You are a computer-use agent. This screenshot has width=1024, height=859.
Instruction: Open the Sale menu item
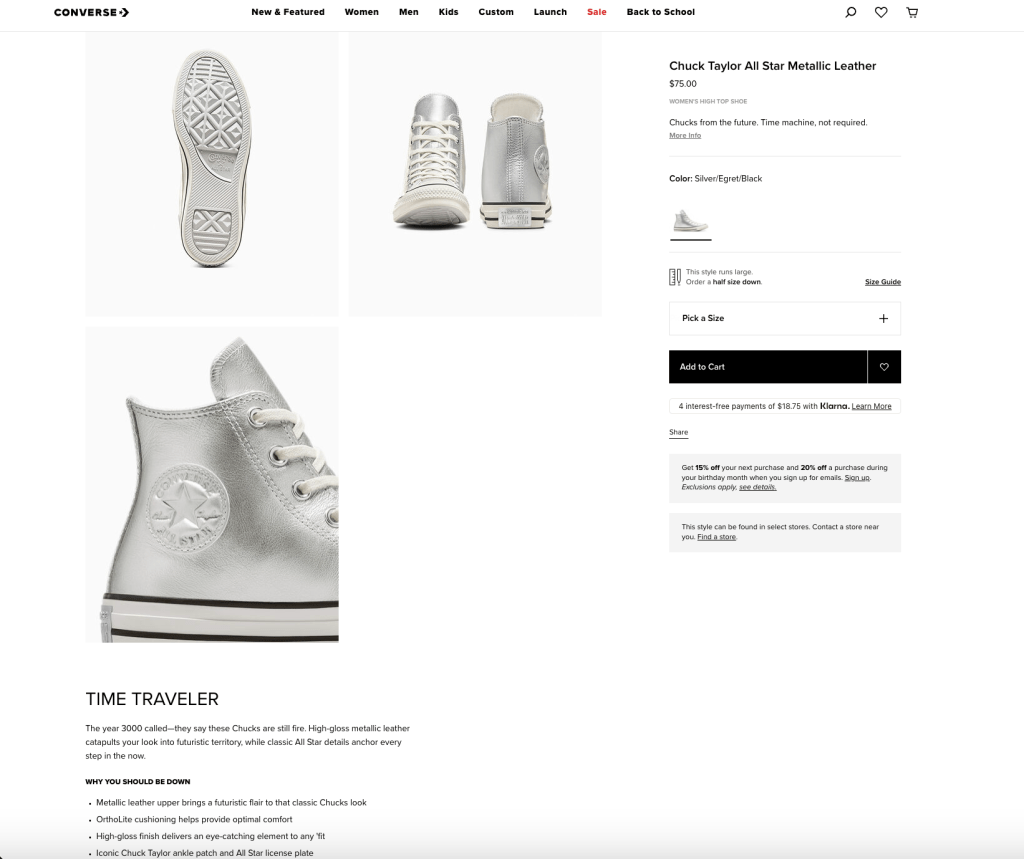click(x=596, y=12)
